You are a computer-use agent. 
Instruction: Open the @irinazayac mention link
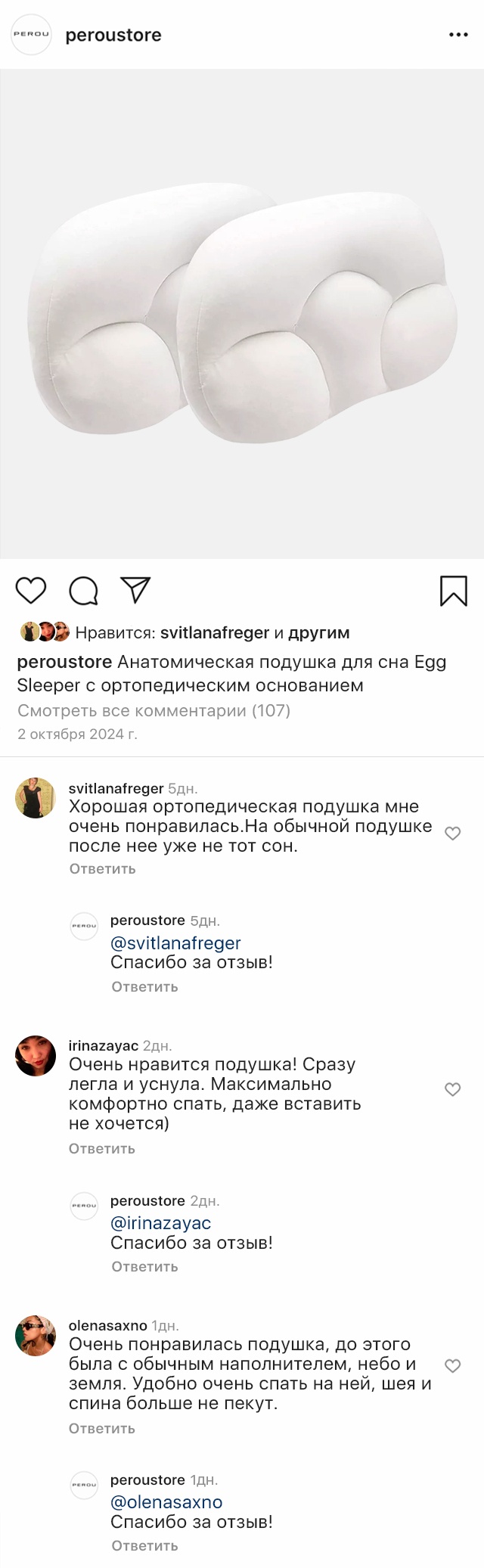click(160, 1223)
